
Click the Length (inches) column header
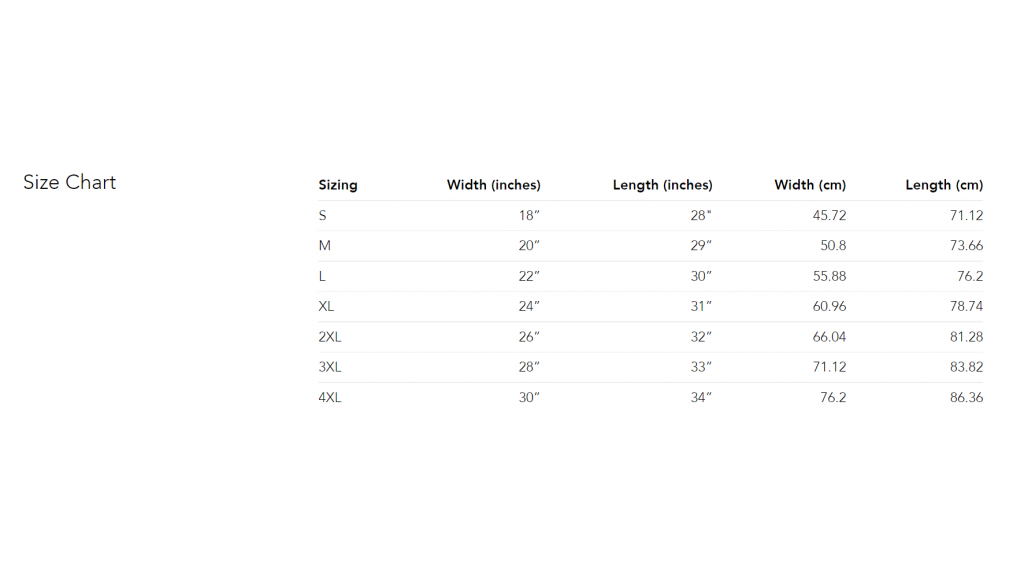pos(662,185)
